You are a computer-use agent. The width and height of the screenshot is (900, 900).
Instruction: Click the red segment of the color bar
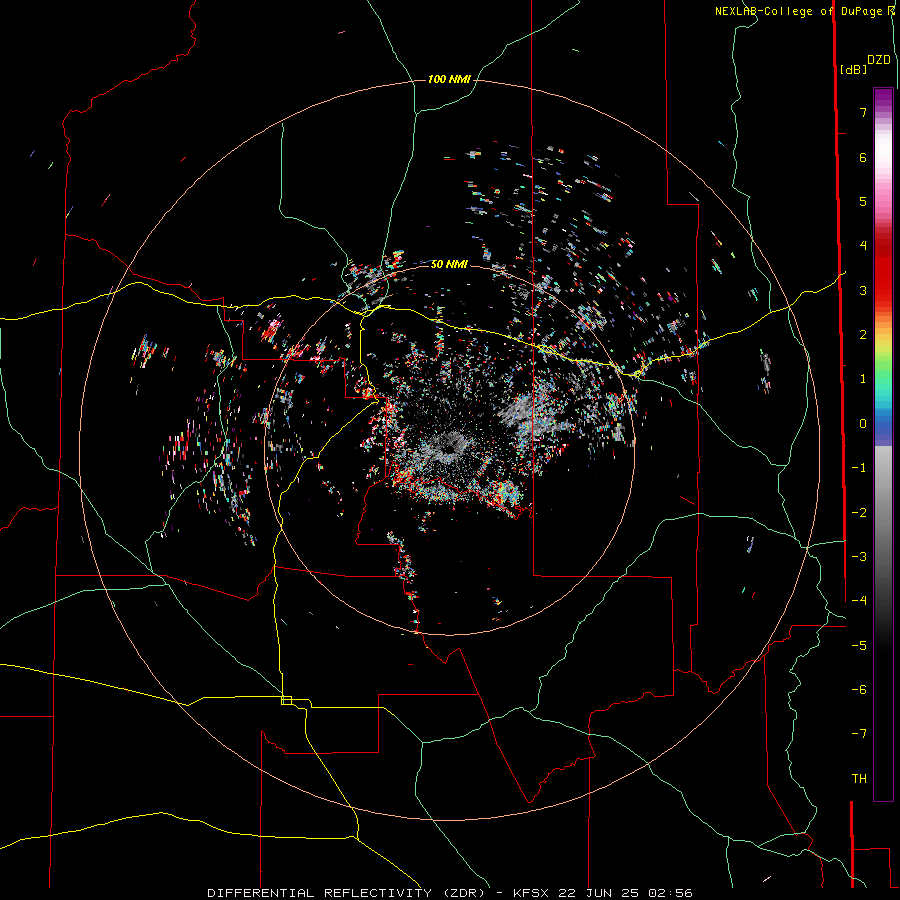[x=883, y=276]
